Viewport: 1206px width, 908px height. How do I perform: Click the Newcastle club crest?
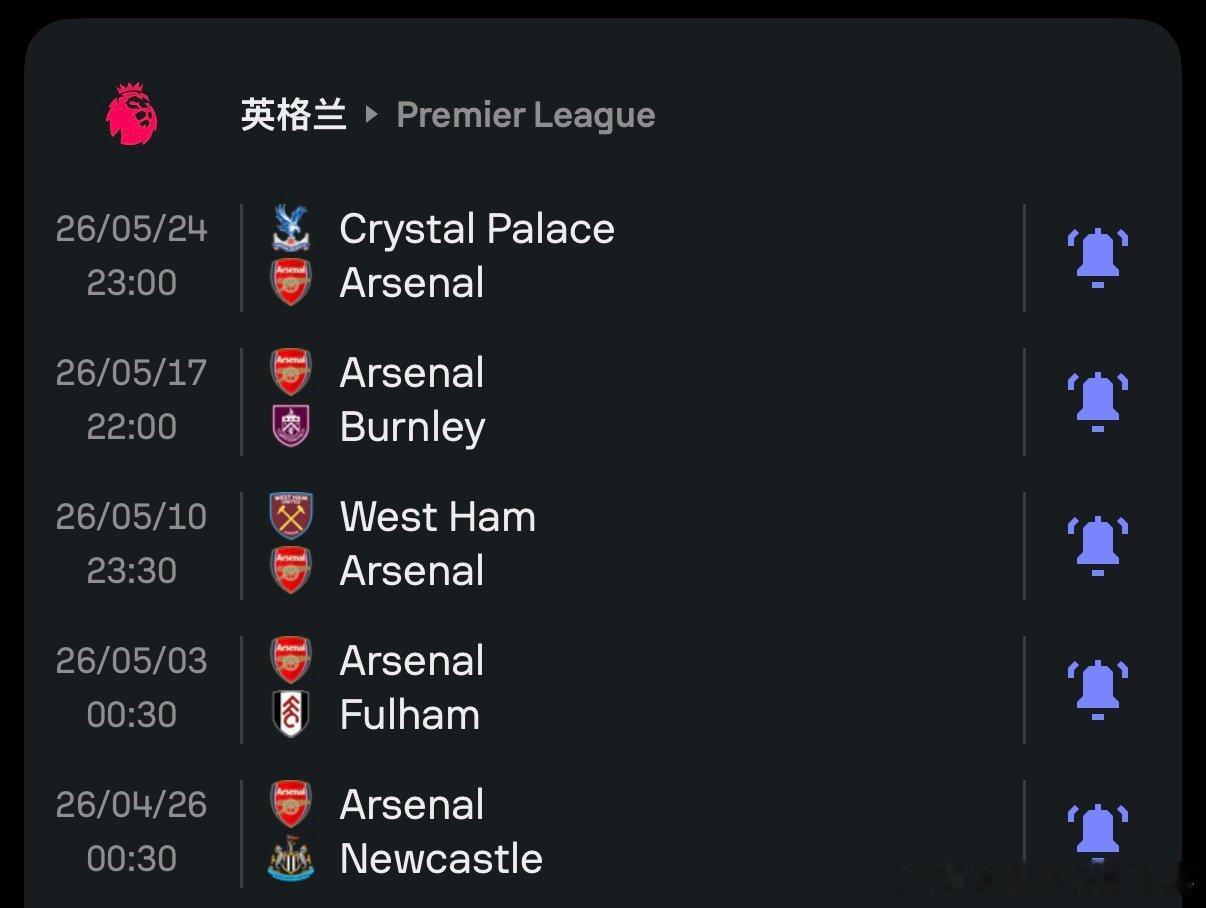291,859
